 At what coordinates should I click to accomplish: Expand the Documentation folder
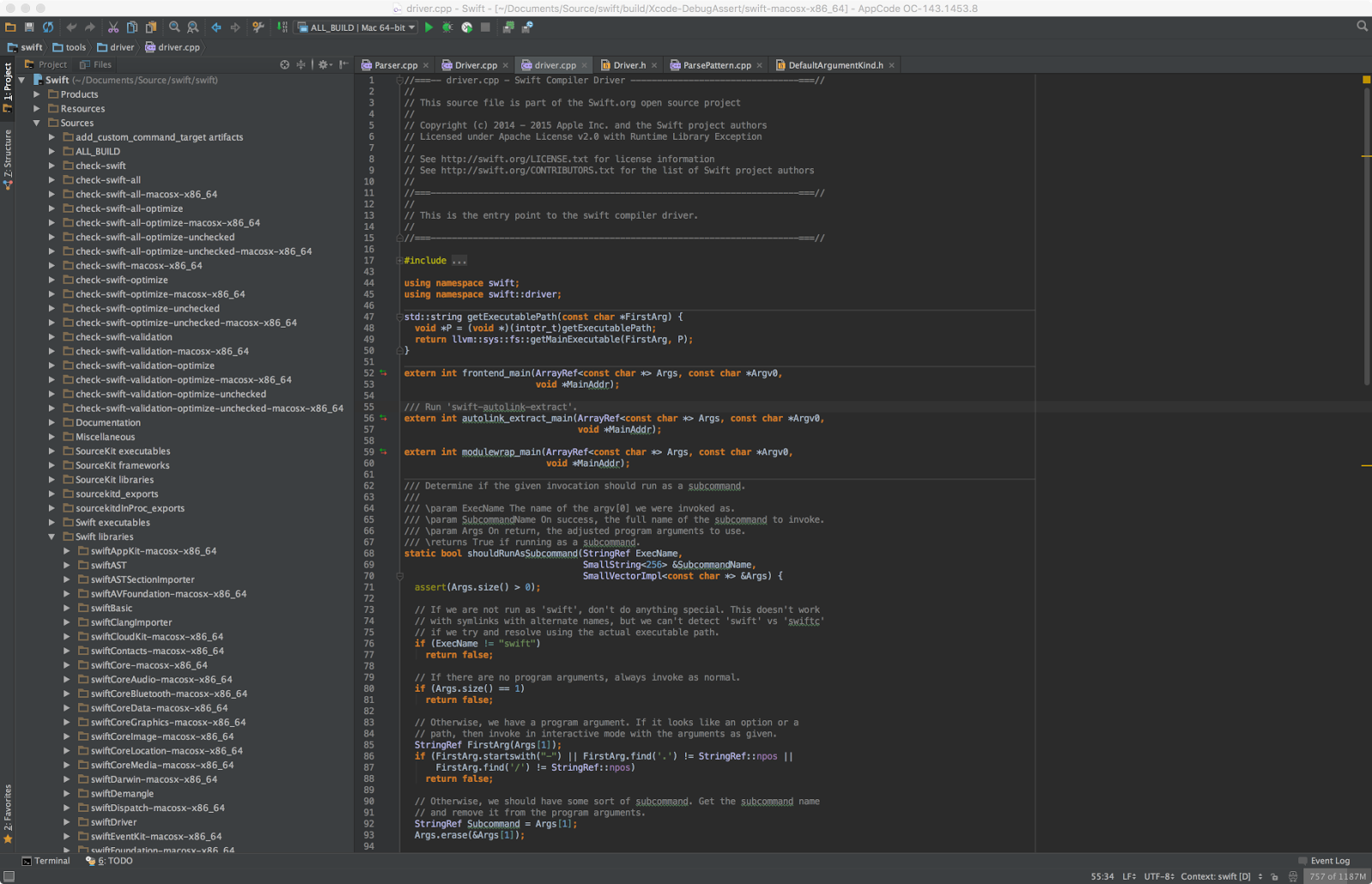tap(51, 423)
